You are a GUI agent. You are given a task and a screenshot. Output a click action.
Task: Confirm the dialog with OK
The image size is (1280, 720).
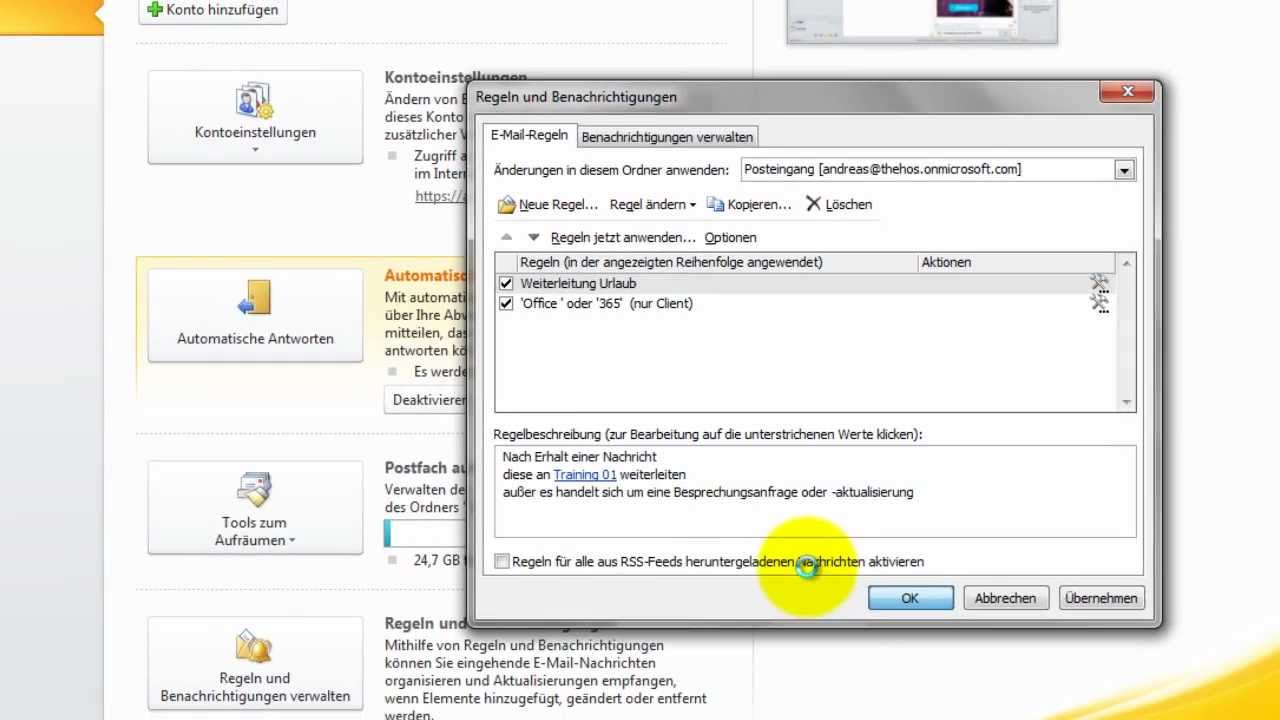coord(910,598)
